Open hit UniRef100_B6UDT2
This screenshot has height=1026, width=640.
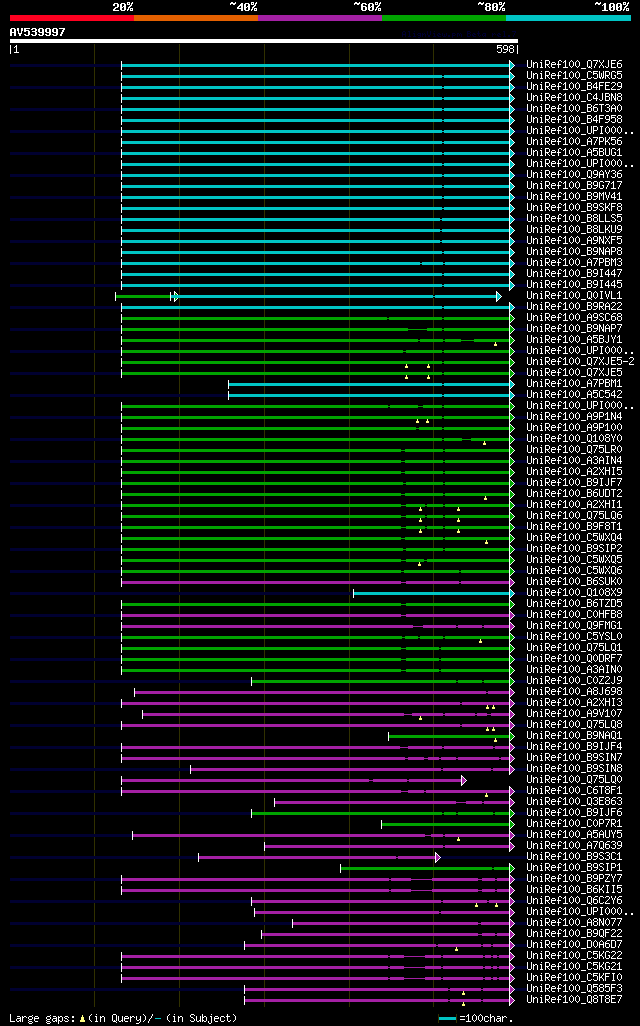(575, 494)
